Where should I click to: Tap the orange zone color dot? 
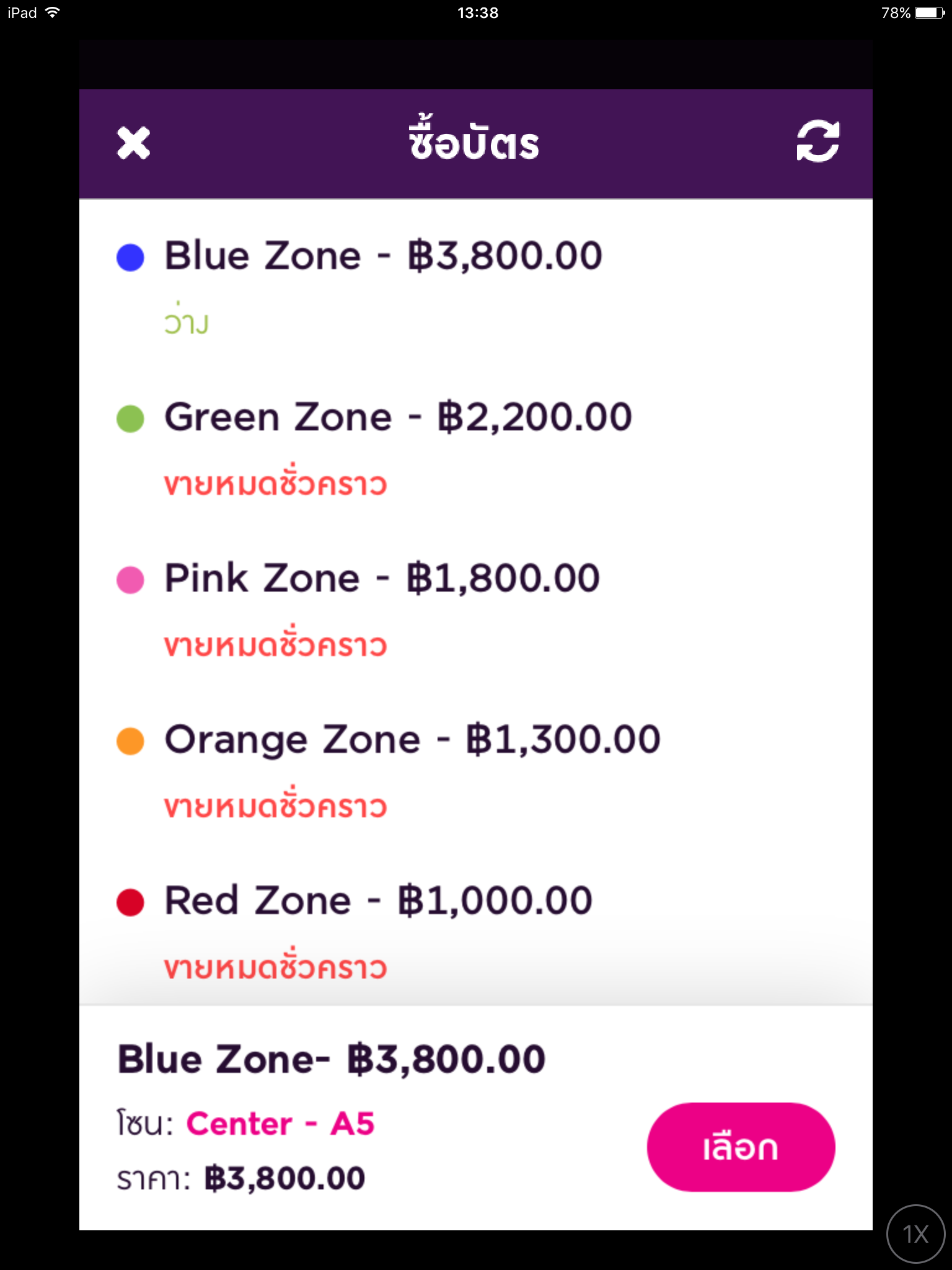(130, 740)
